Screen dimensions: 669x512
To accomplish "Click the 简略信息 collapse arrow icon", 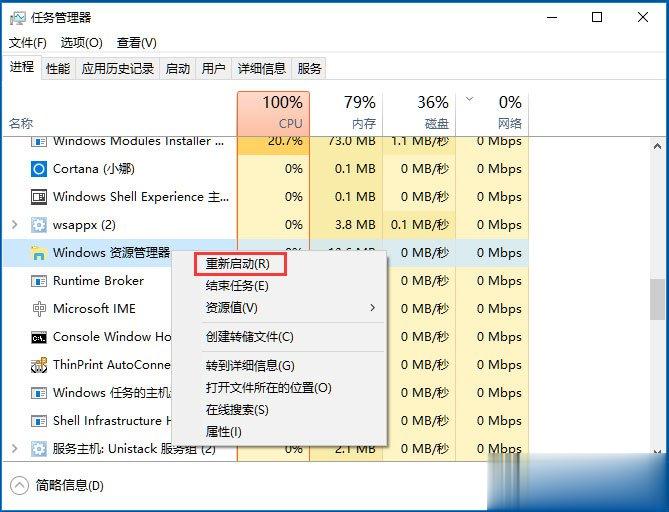I will (x=19, y=486).
